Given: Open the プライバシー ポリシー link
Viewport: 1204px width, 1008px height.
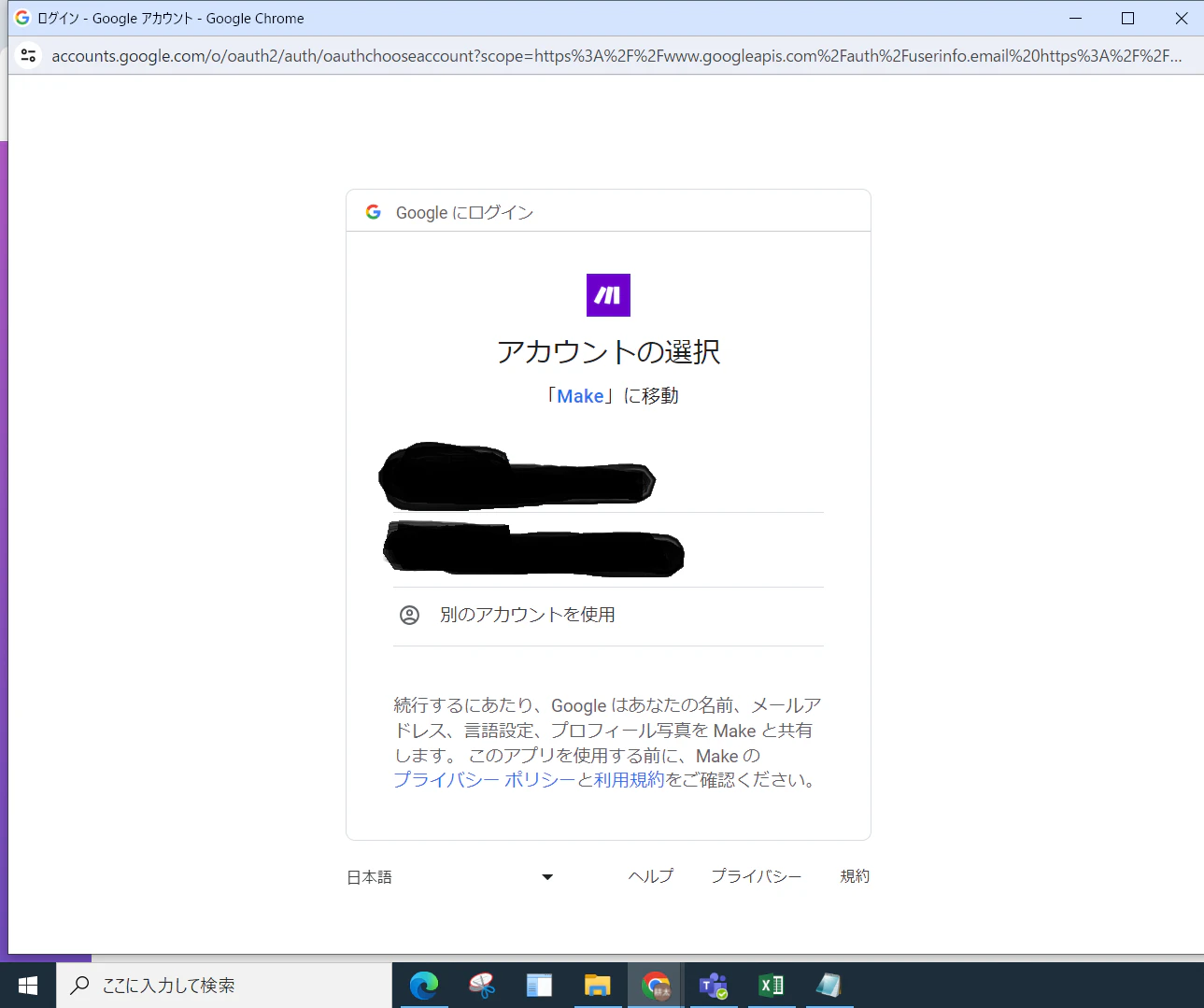Looking at the screenshot, I should click(x=484, y=780).
